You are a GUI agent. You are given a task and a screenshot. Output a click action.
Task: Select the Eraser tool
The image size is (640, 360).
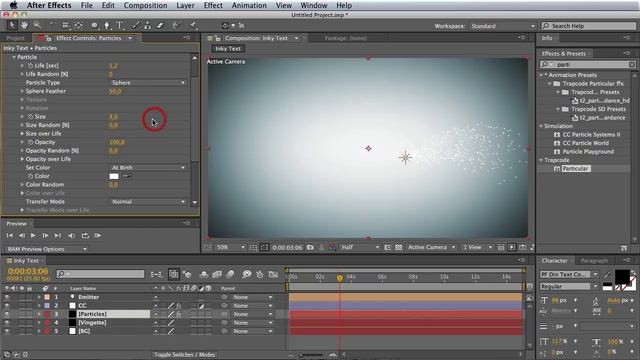coord(160,25)
